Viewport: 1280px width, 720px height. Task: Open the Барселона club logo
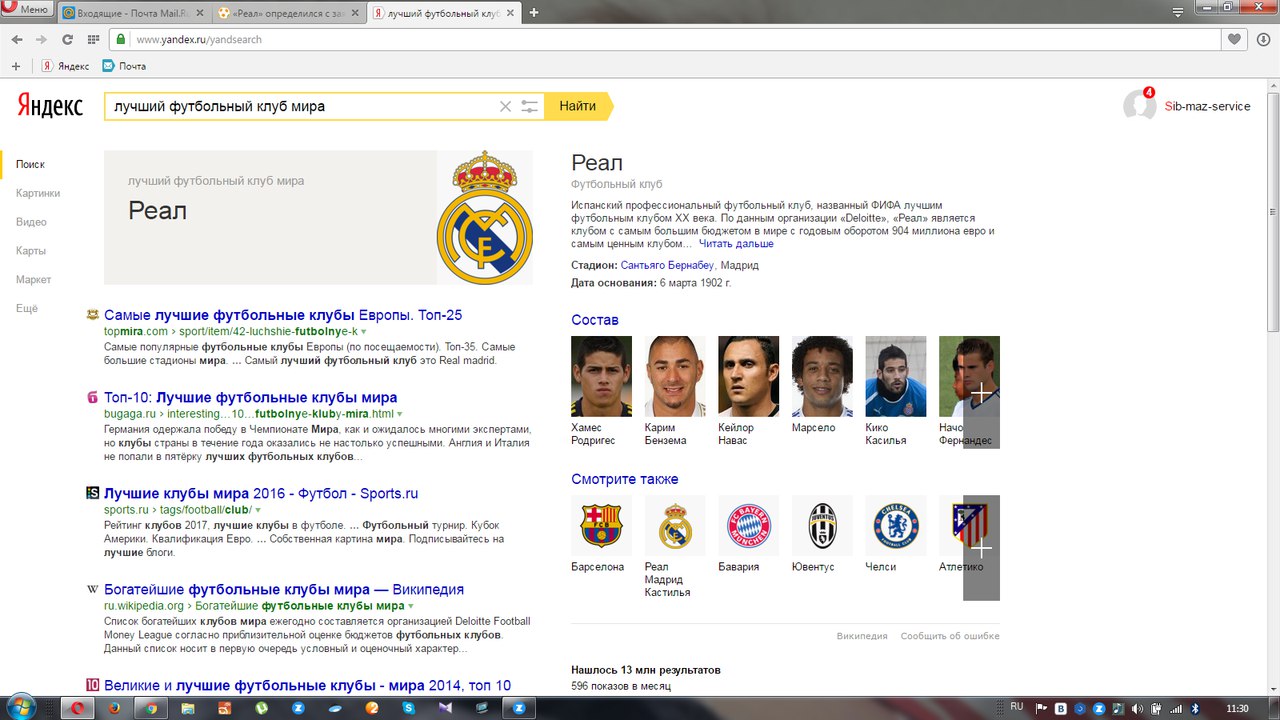pyautogui.click(x=601, y=525)
